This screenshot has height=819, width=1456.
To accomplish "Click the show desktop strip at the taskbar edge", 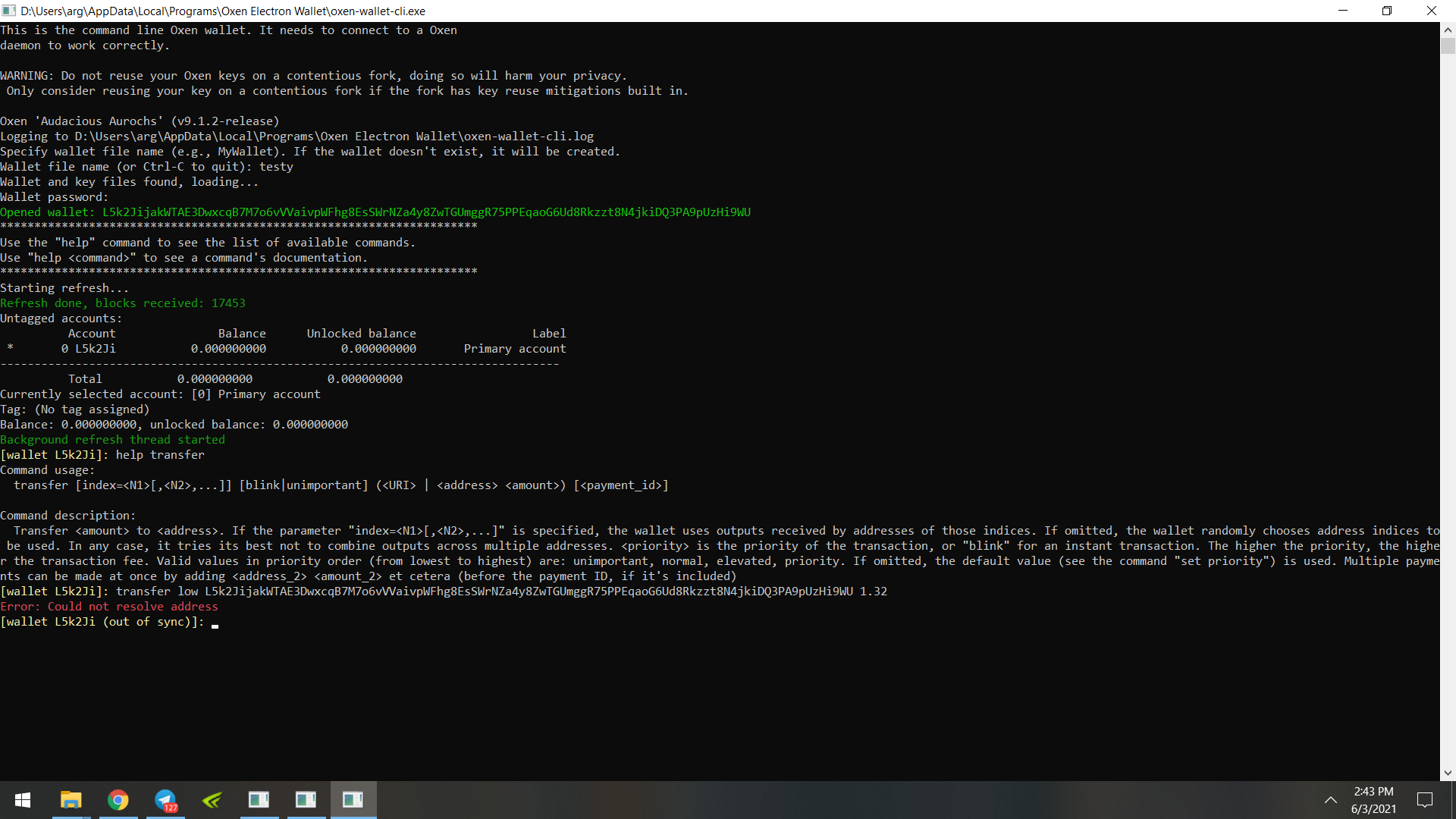I will 1453,800.
